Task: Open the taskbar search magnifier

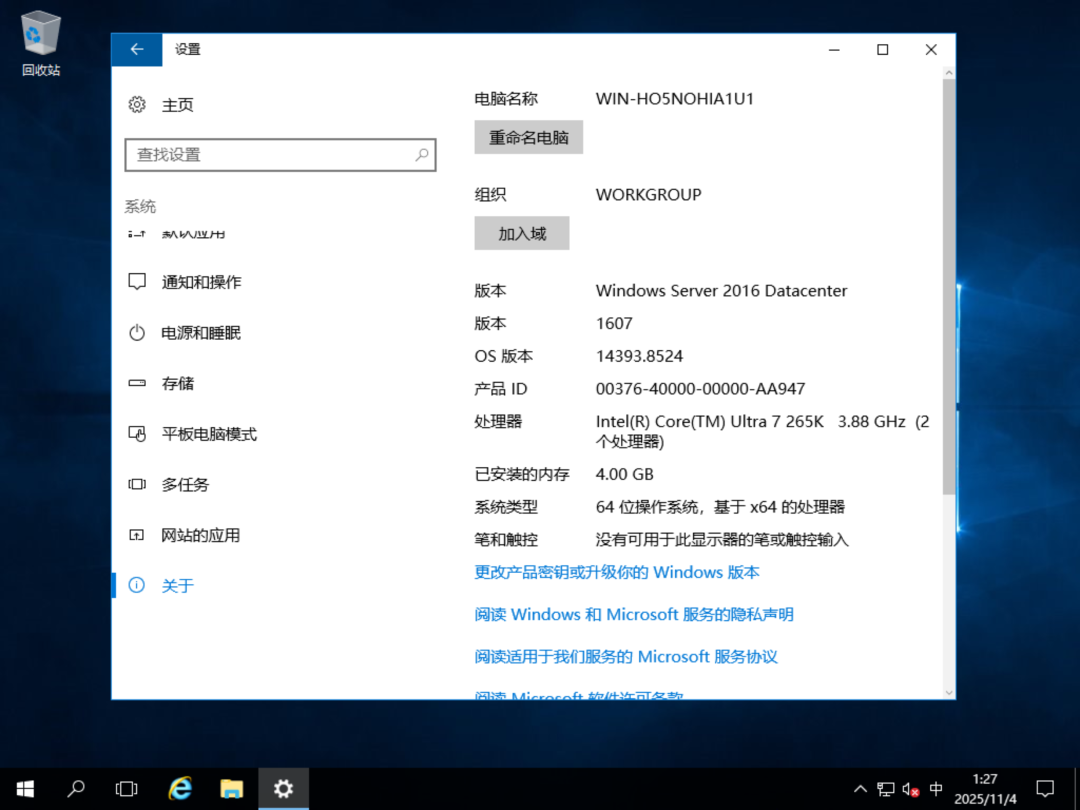Action: [x=76, y=789]
